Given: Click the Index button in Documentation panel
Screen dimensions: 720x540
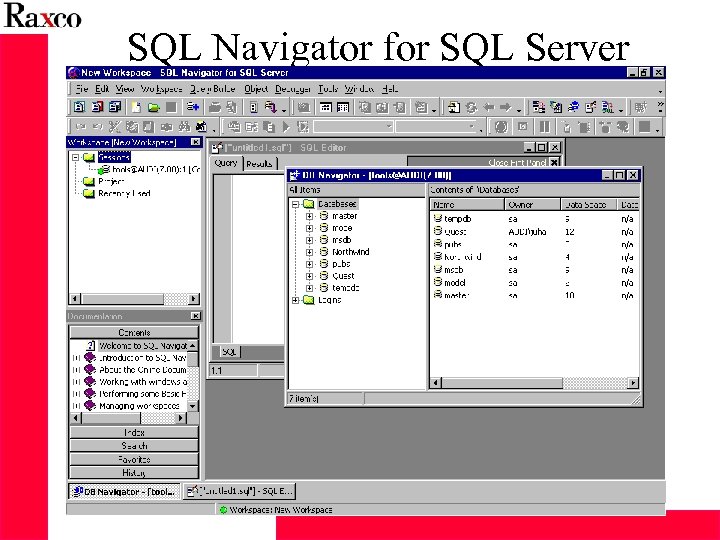Looking at the screenshot, I should pyautogui.click(x=134, y=433).
